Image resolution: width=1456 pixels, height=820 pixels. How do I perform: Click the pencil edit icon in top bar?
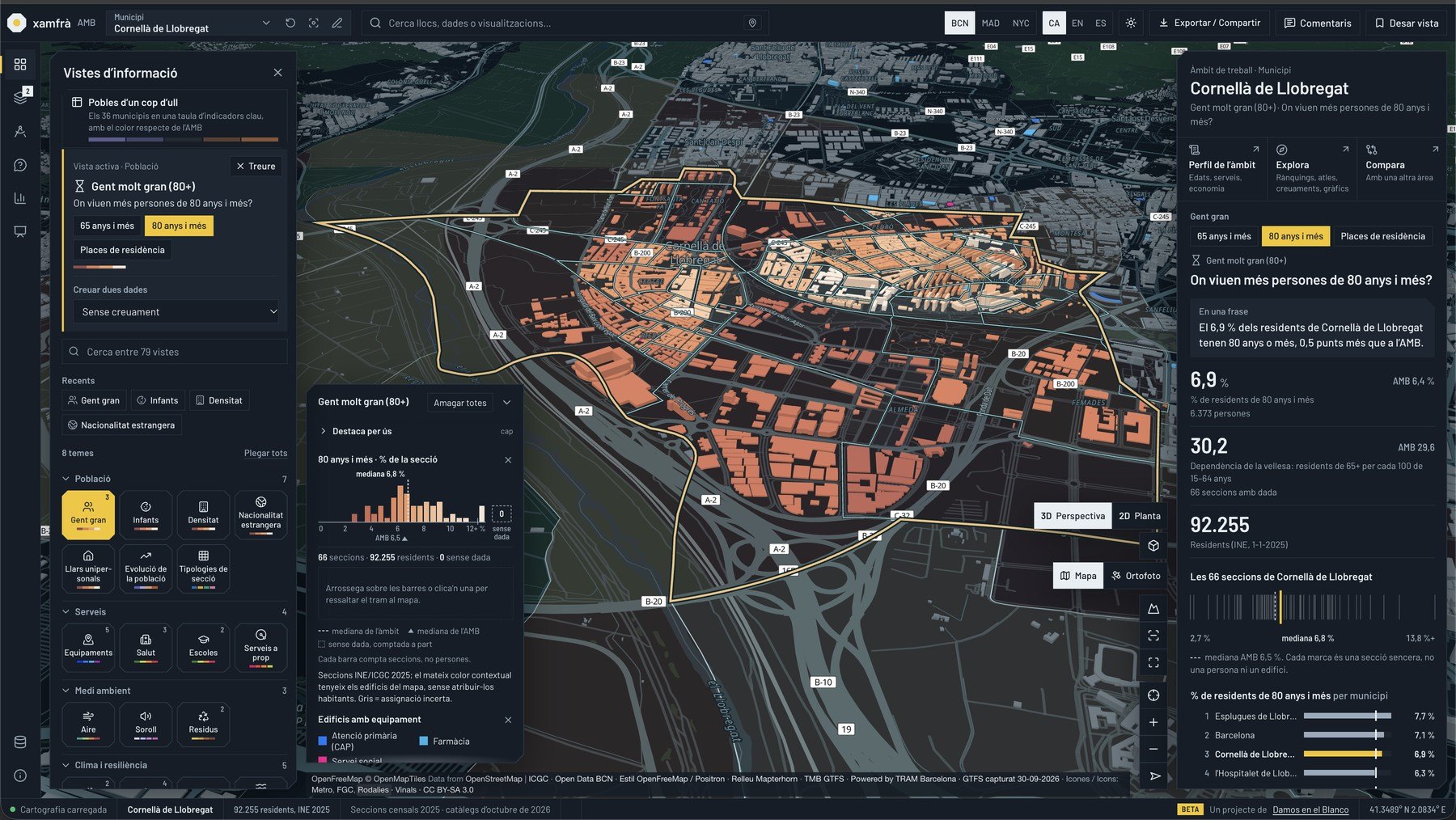click(x=337, y=23)
